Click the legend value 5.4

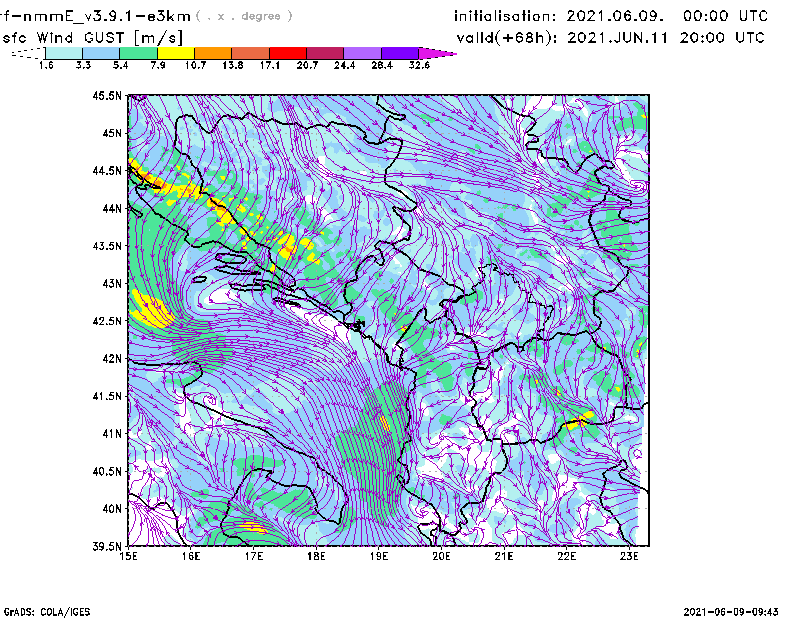point(120,65)
